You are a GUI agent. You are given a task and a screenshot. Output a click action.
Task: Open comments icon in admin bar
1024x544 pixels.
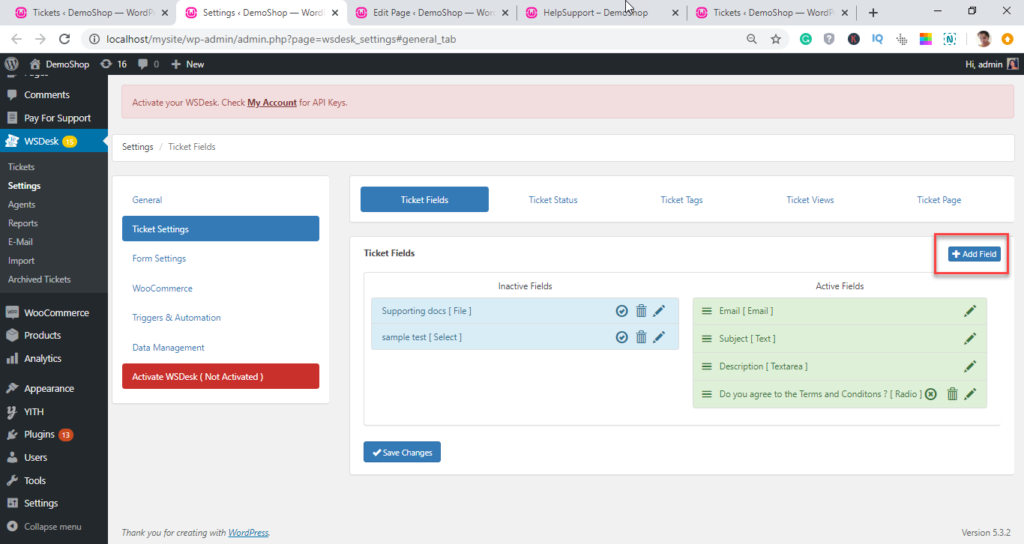click(x=148, y=64)
